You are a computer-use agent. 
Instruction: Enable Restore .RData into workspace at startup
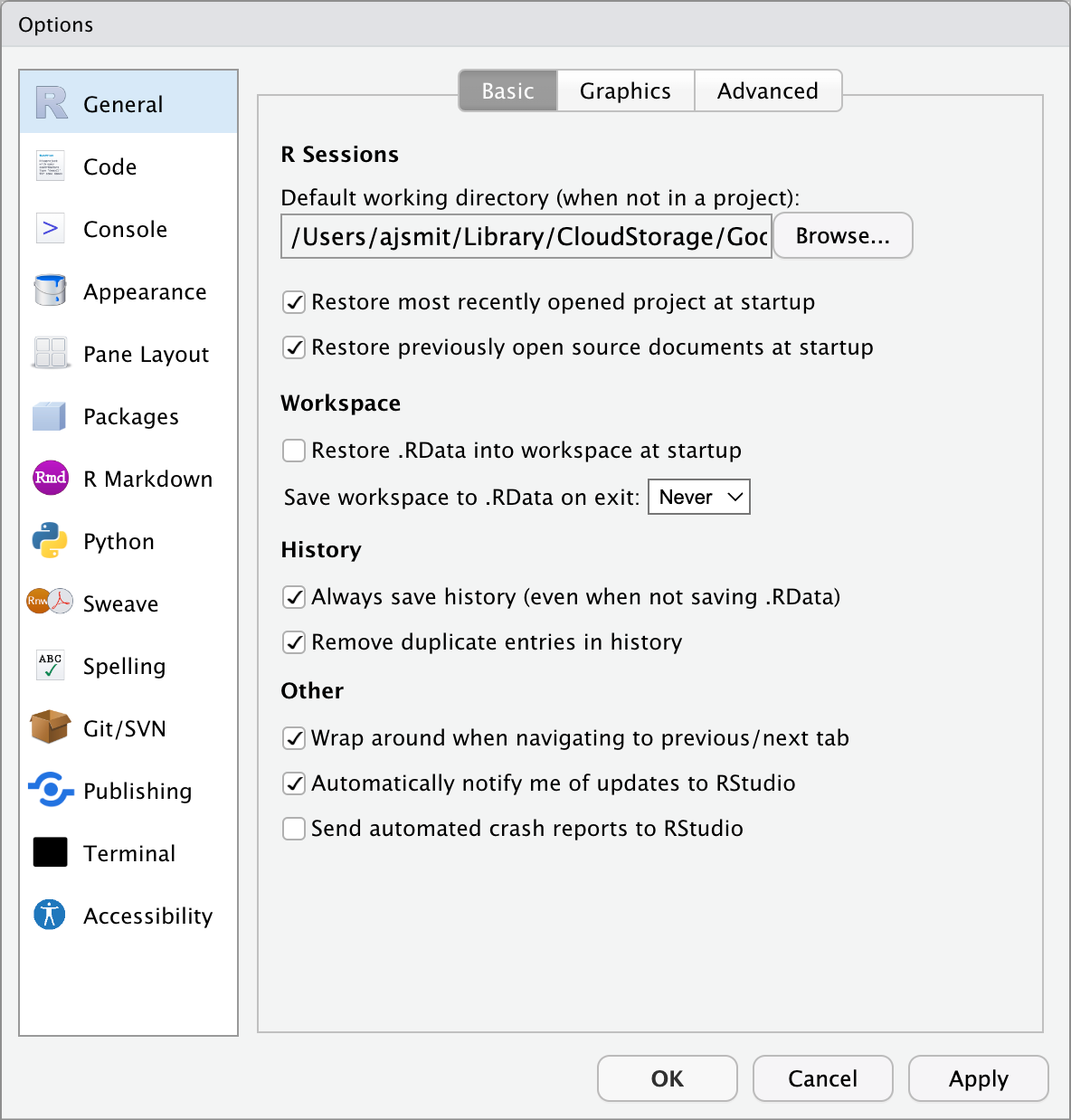click(294, 451)
